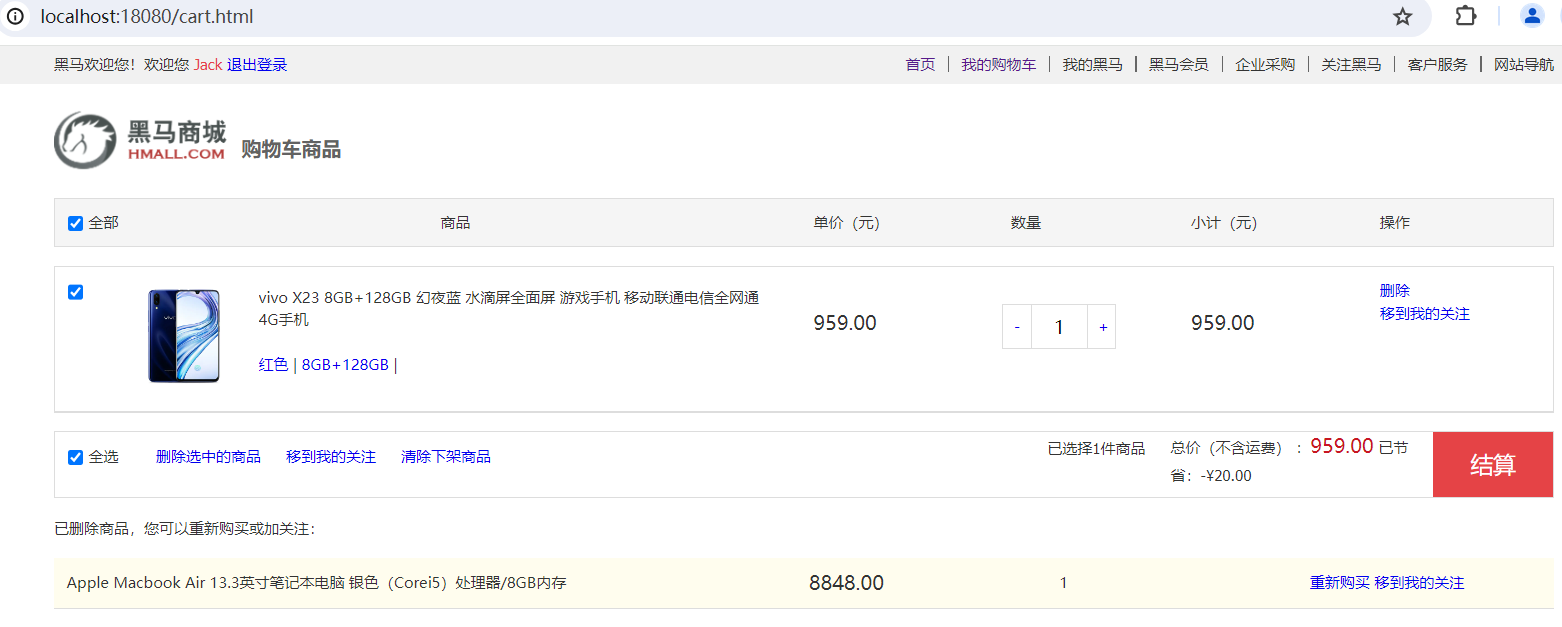Screen dimensions: 1562x627
Task: Click the Apple Macbook Air deleted item name
Action: point(316,582)
